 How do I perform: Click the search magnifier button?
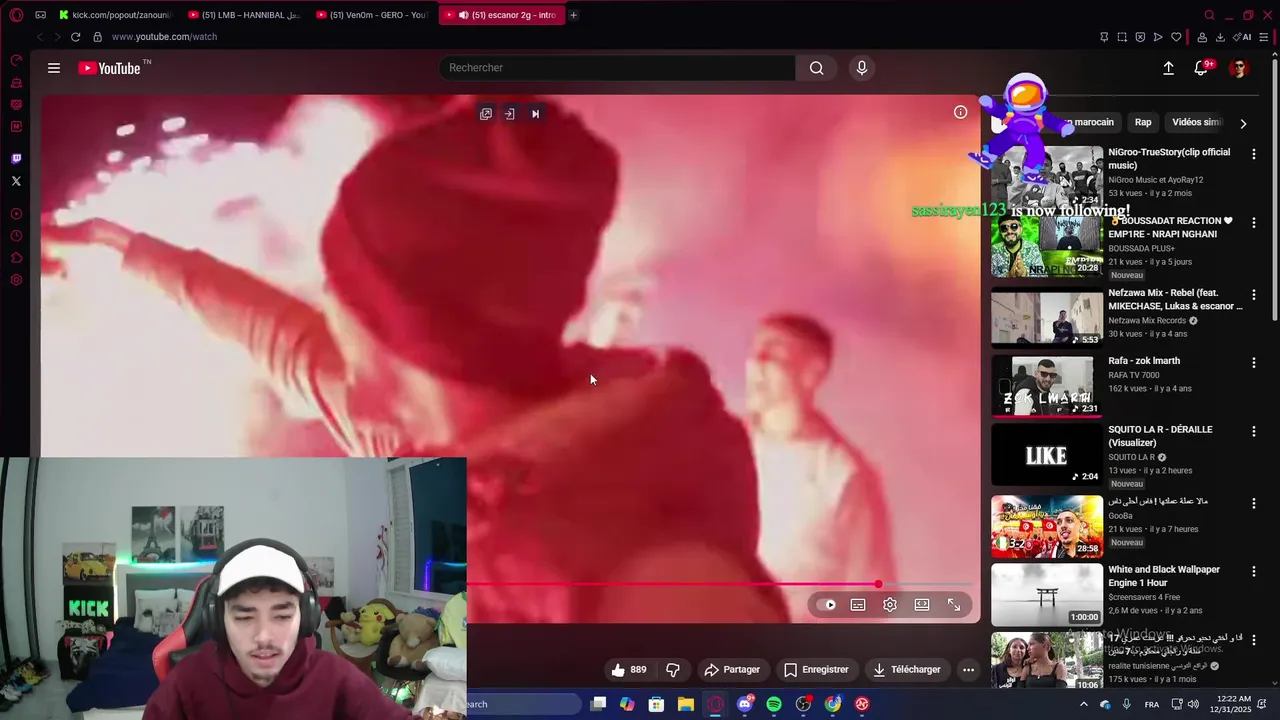coord(817,68)
